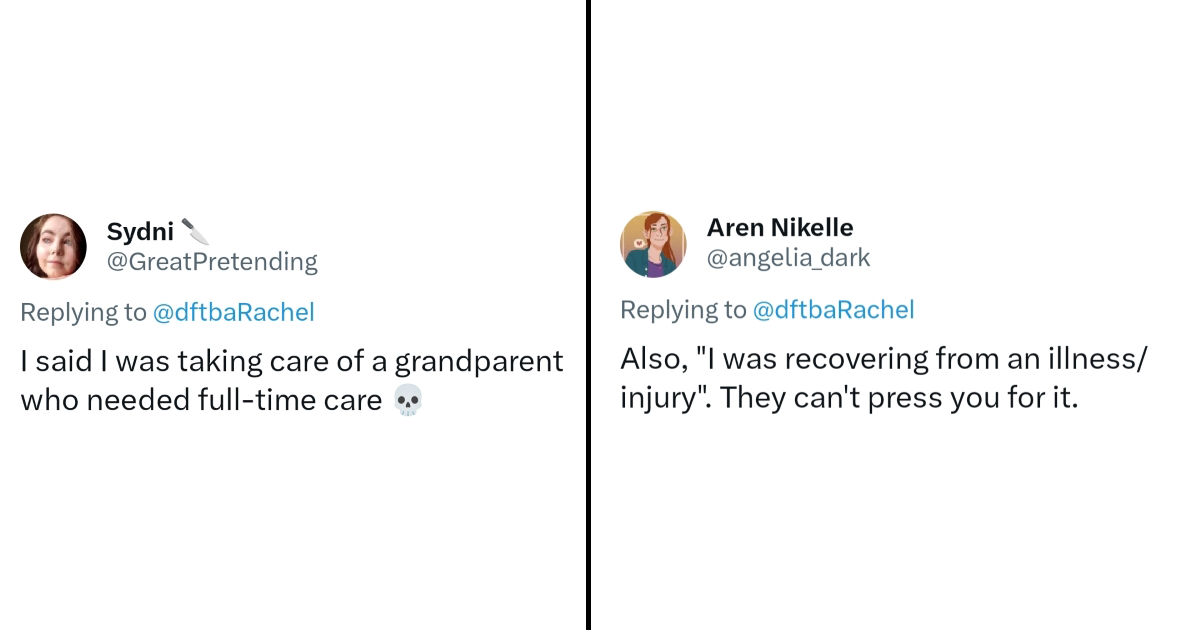The height and width of the screenshot is (630, 1200).
Task: Open the Sydni display name
Action: coord(140,232)
